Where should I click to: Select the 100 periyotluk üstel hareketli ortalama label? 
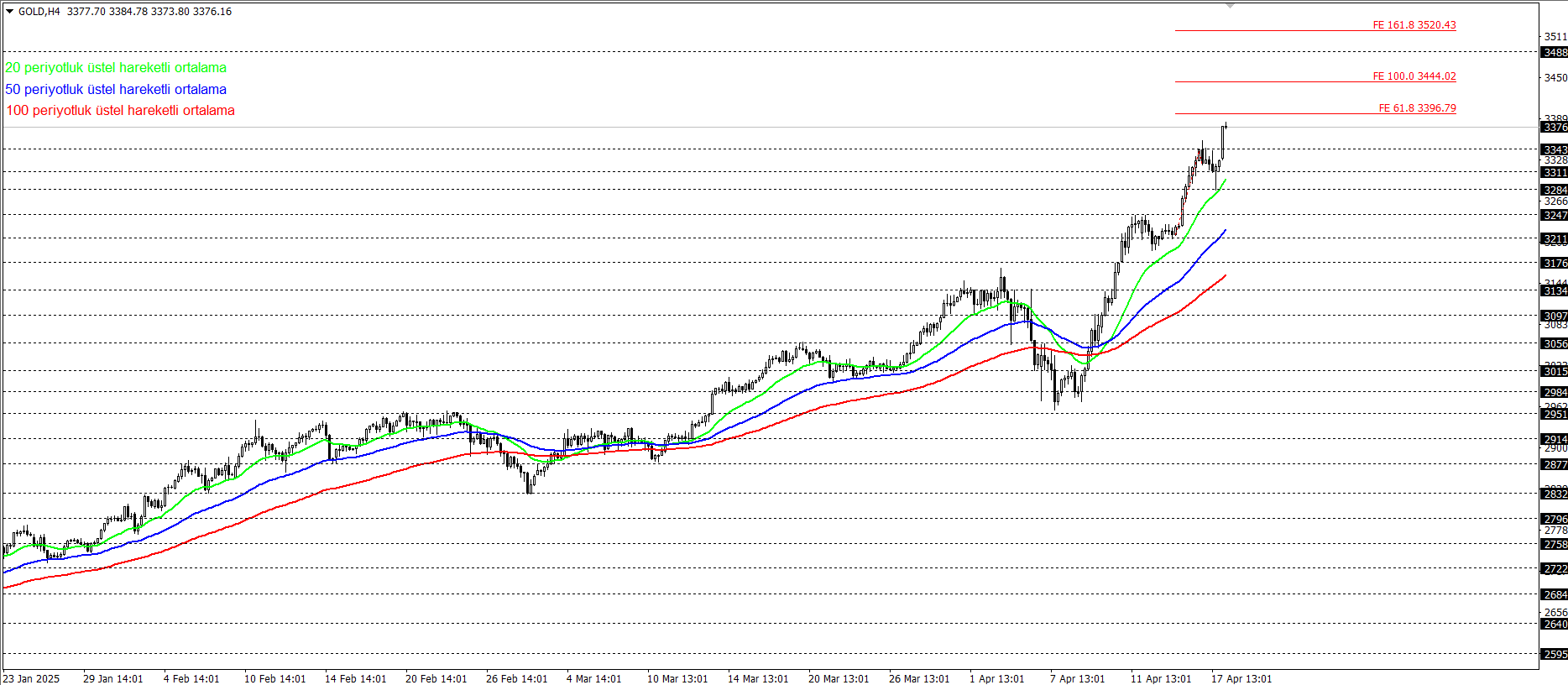121,111
